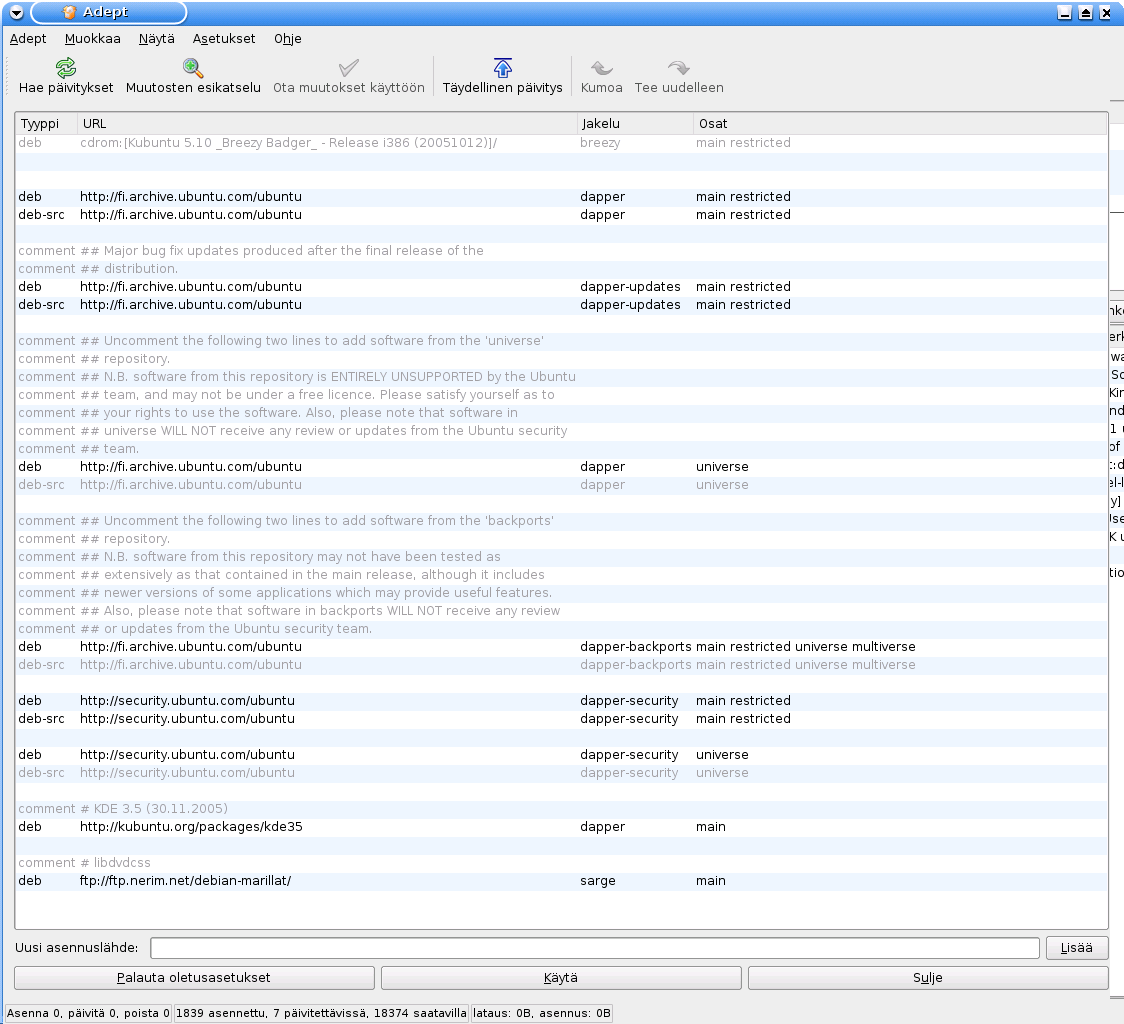The image size is (1124, 1024).
Task: Open Muutosten esikatselu magnifier icon
Action: click(193, 68)
